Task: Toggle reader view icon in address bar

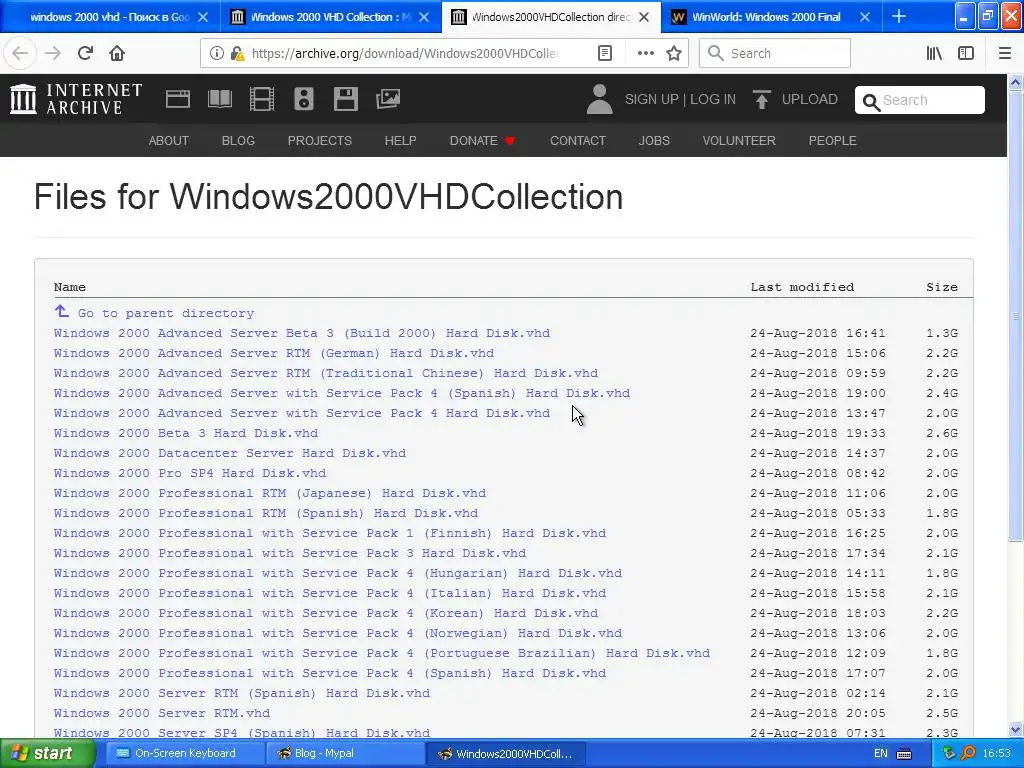Action: 605,53
